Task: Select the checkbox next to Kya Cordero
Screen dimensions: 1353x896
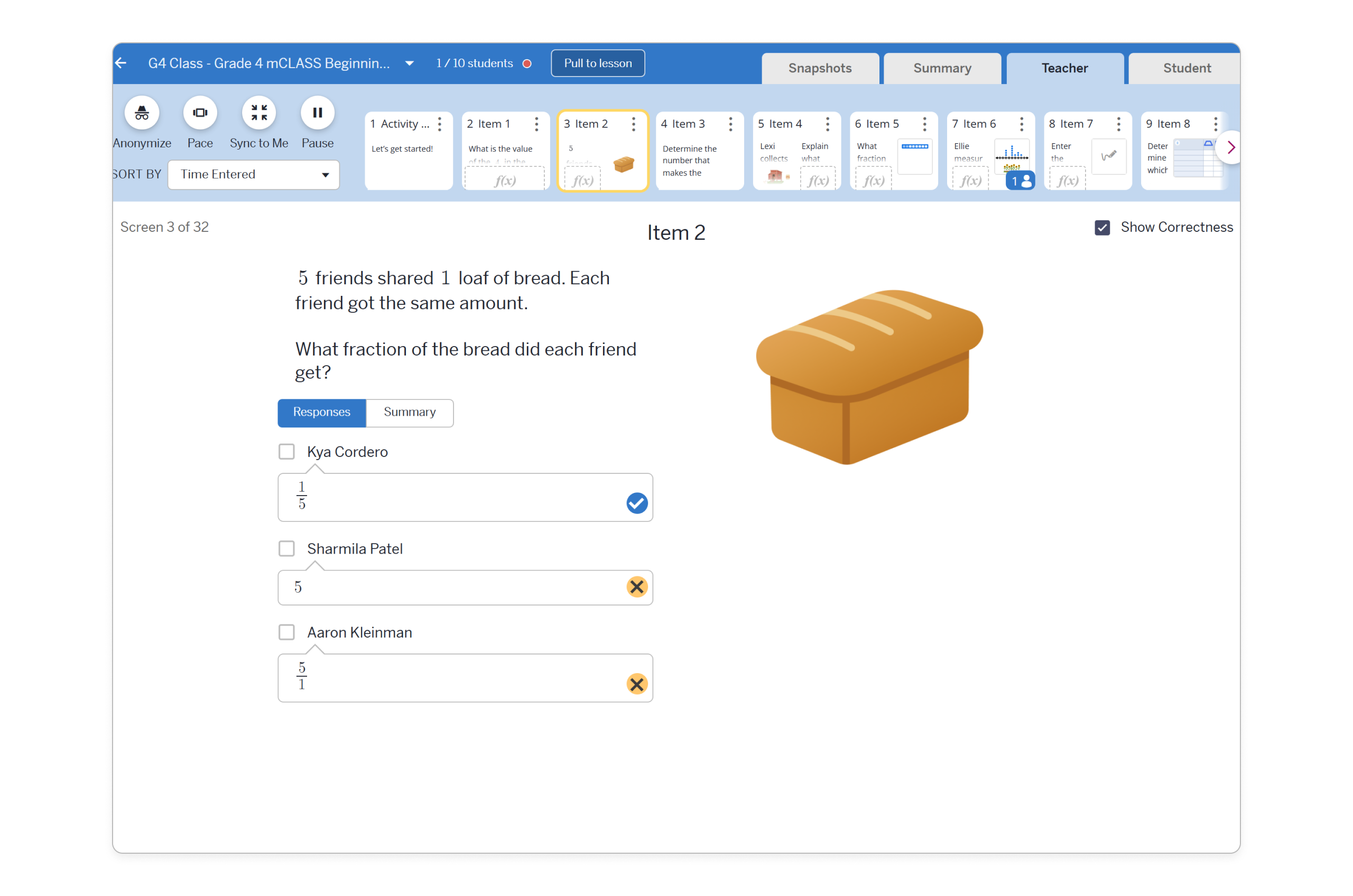Action: pos(286,451)
